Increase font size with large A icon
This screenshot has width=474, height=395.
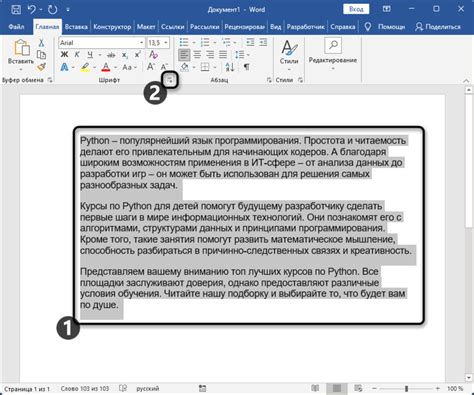(x=151, y=67)
